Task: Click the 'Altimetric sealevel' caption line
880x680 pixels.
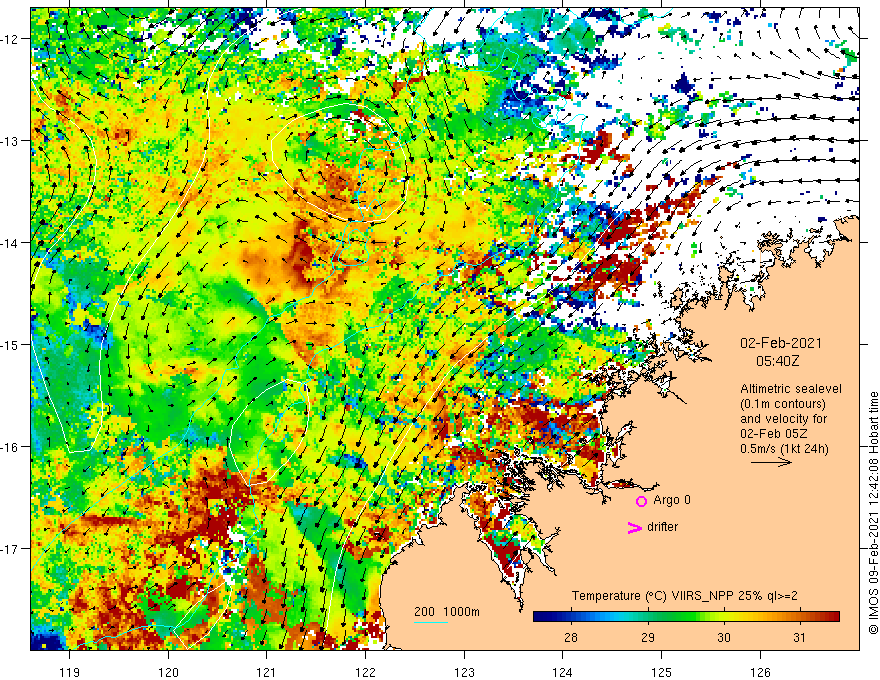Action: 791,389
